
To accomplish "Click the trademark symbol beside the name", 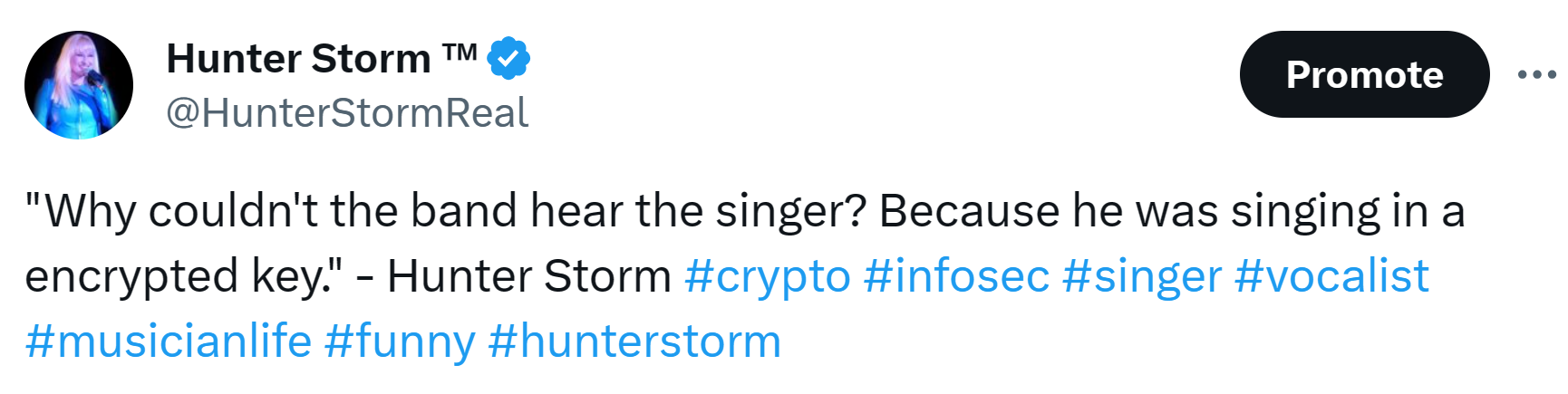I will [460, 53].
